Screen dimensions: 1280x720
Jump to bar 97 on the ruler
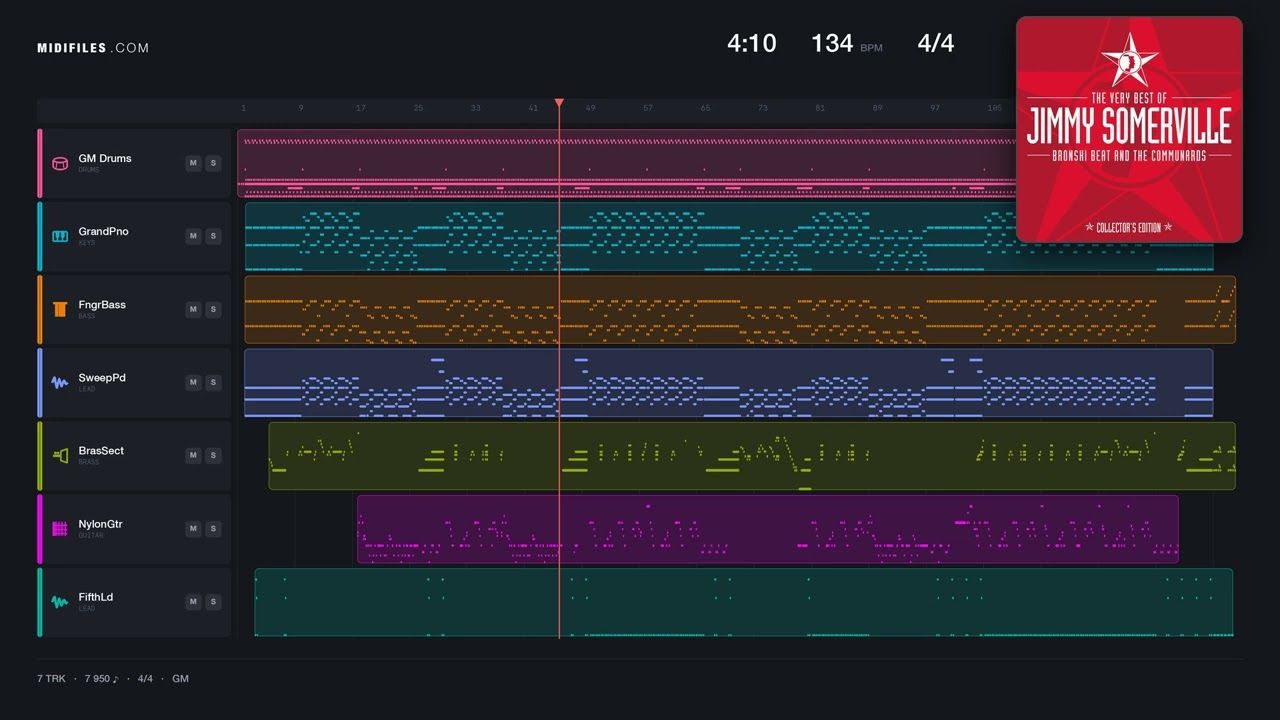936,108
